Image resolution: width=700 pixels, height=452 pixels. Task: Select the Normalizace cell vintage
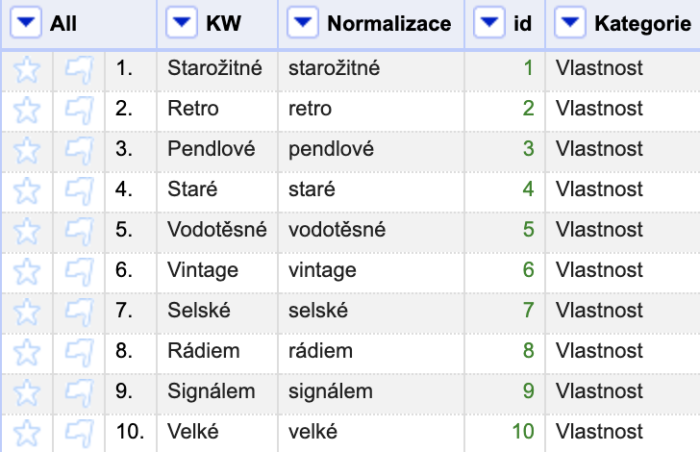point(371,270)
